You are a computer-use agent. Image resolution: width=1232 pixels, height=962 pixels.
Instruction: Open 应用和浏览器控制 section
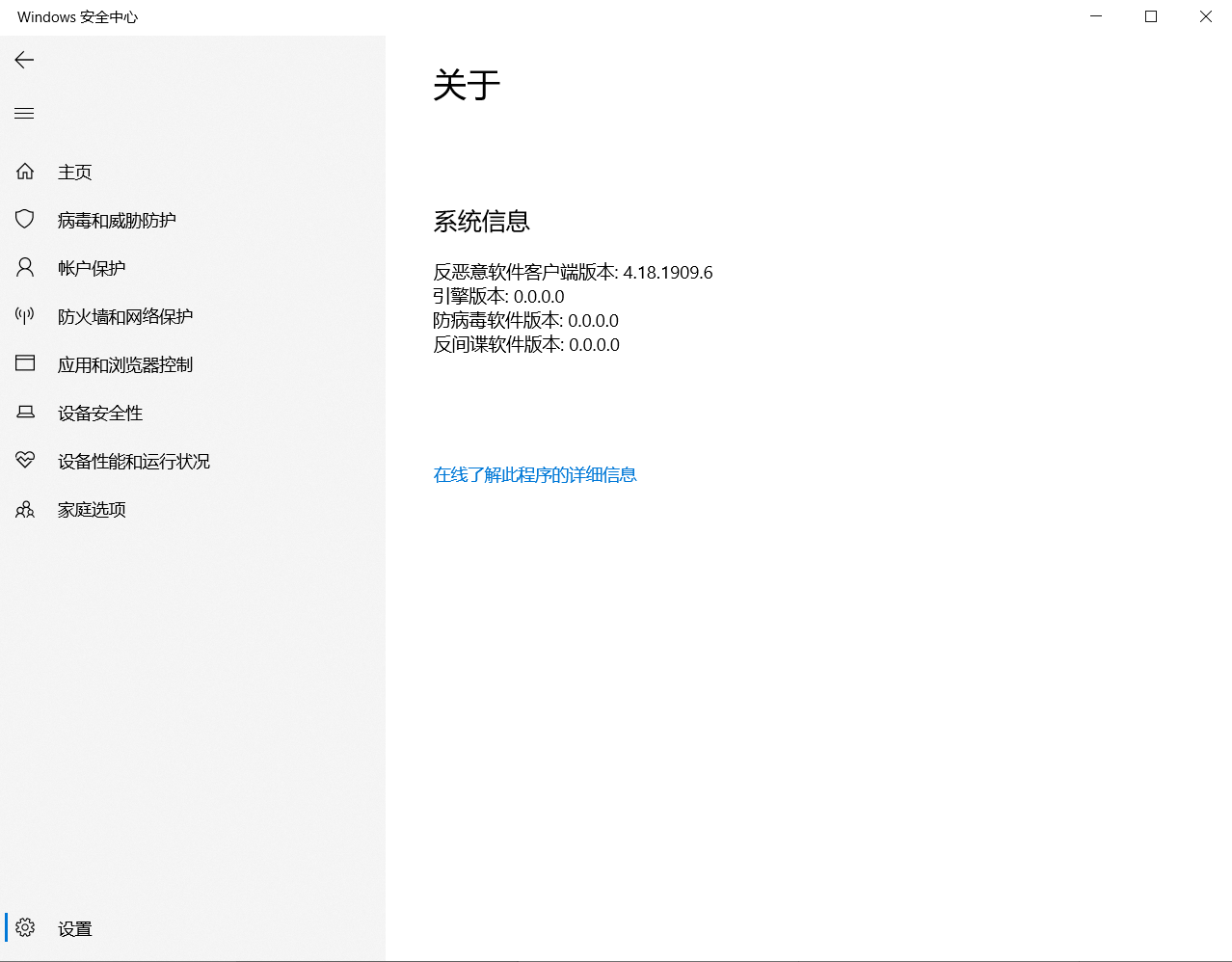pos(125,364)
